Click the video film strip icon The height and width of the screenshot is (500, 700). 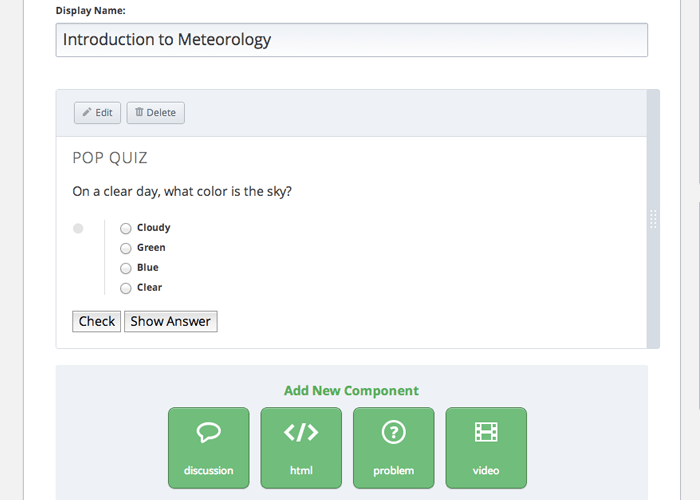pos(486,432)
